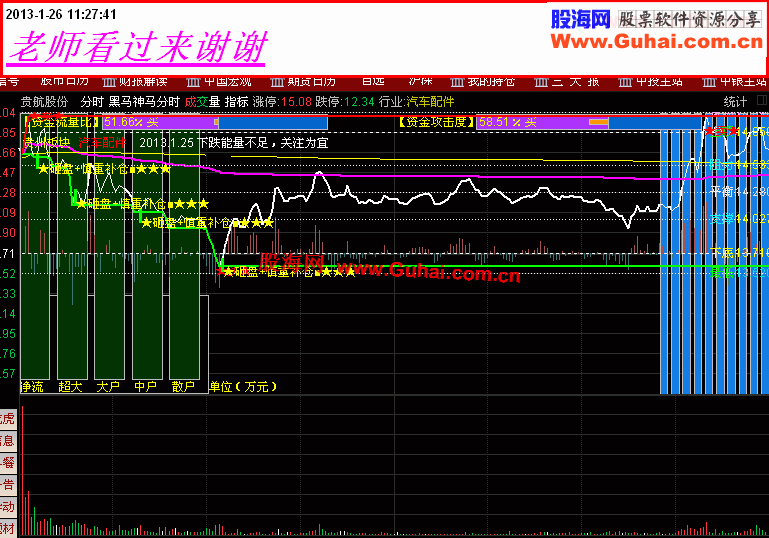Open 股市日历 in the top menu

64,81
